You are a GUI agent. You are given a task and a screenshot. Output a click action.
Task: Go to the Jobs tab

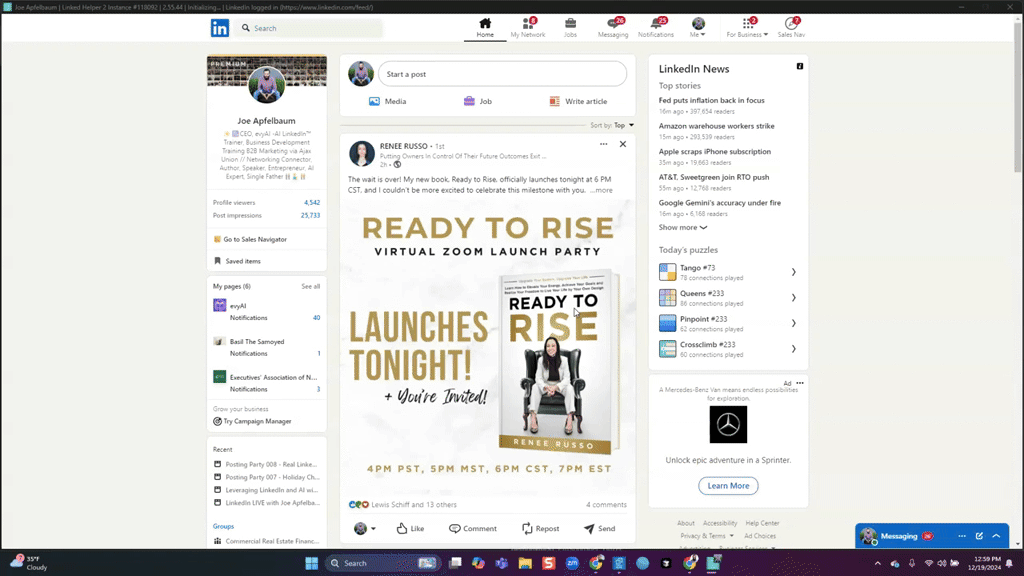[570, 27]
